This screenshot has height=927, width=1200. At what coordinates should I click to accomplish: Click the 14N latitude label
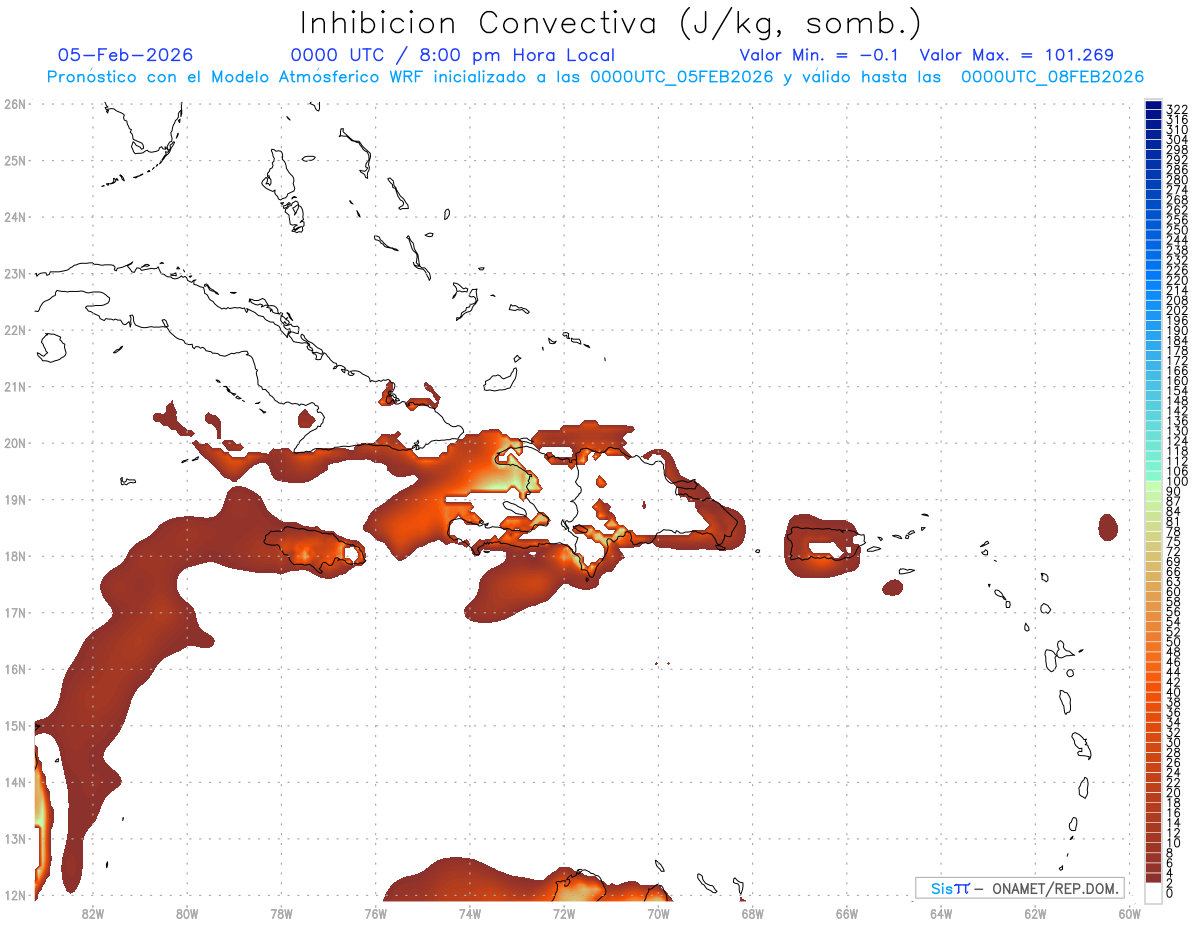tap(14, 782)
